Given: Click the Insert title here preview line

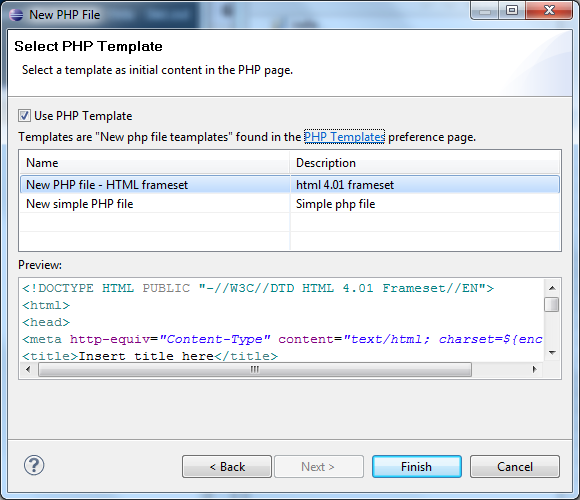Looking at the screenshot, I should tap(150, 356).
